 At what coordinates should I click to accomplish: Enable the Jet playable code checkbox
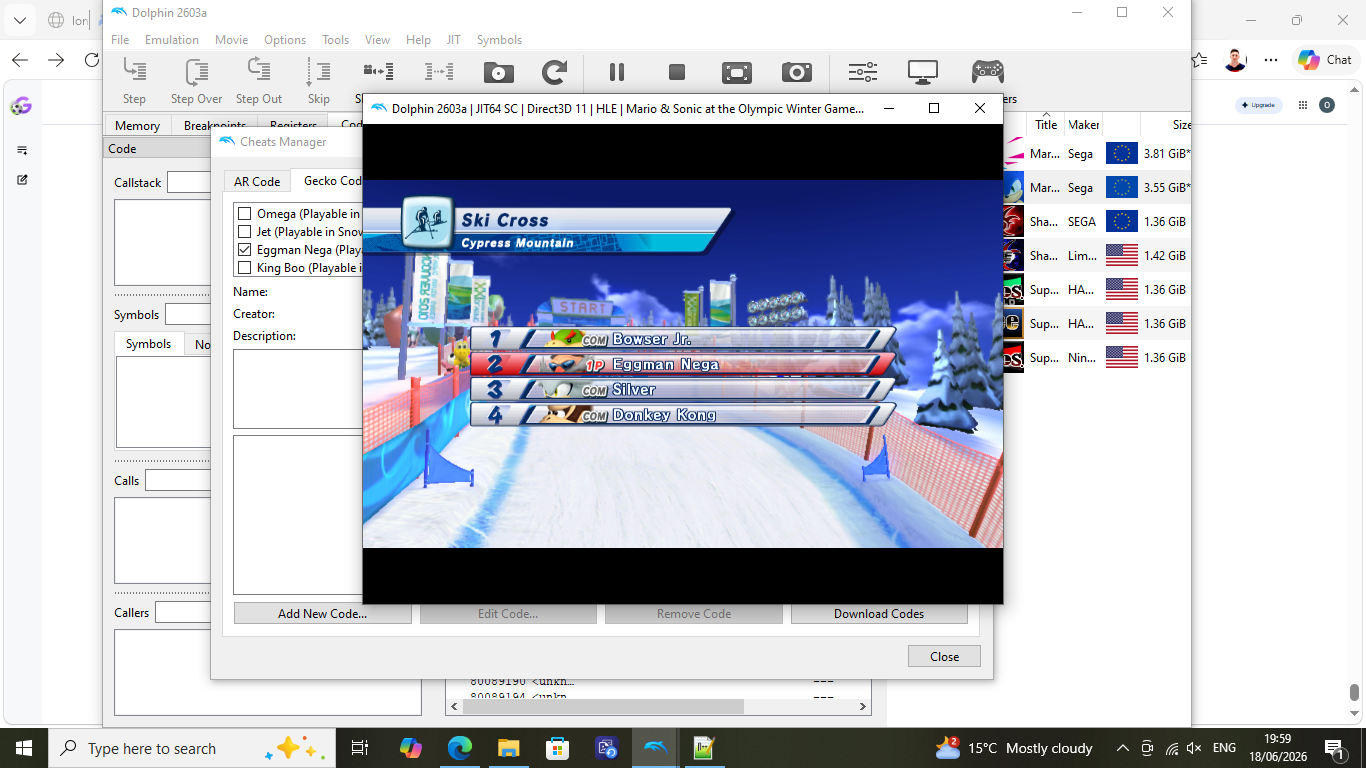(x=244, y=232)
